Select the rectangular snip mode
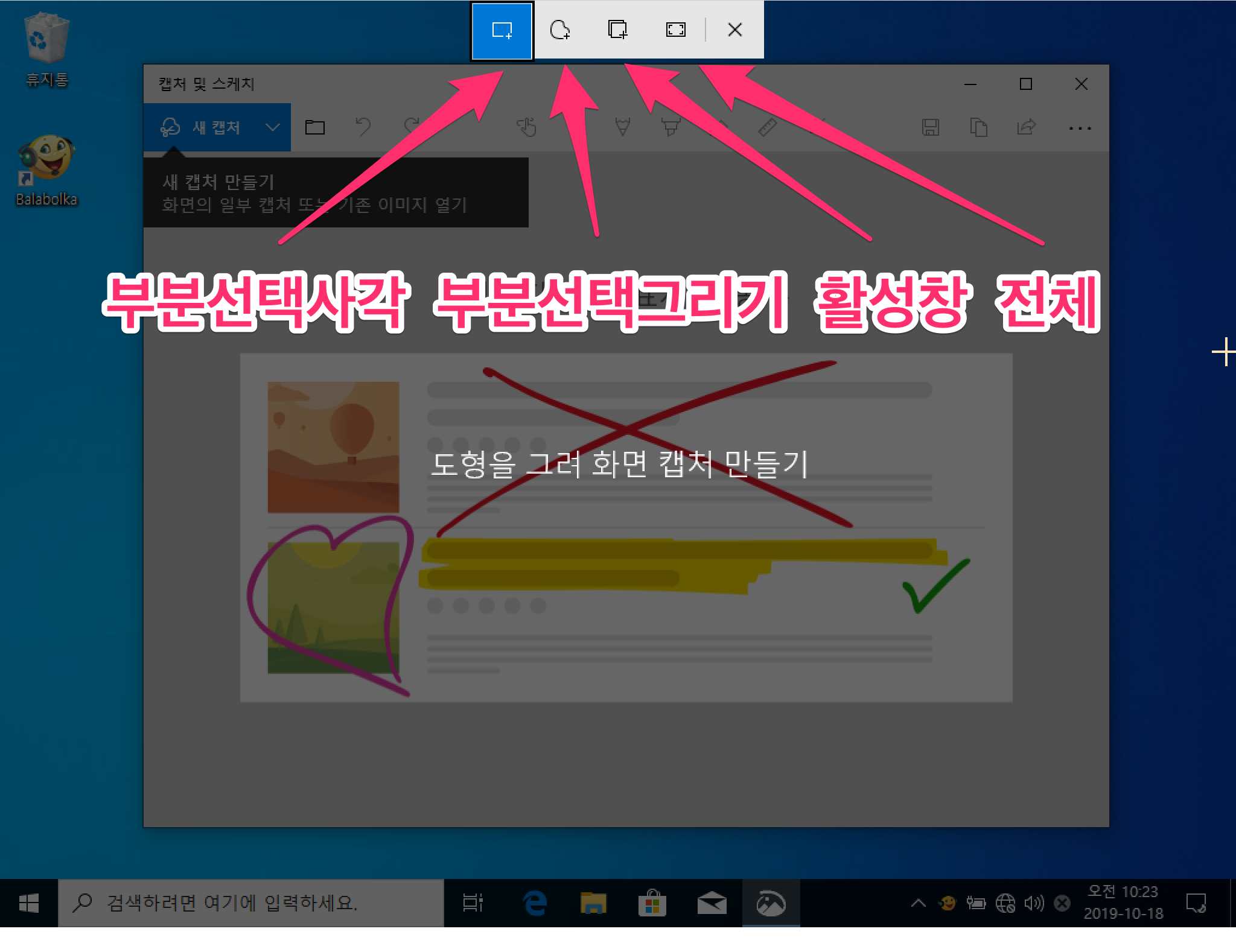Screen dimensions: 1236x952 click(x=502, y=30)
